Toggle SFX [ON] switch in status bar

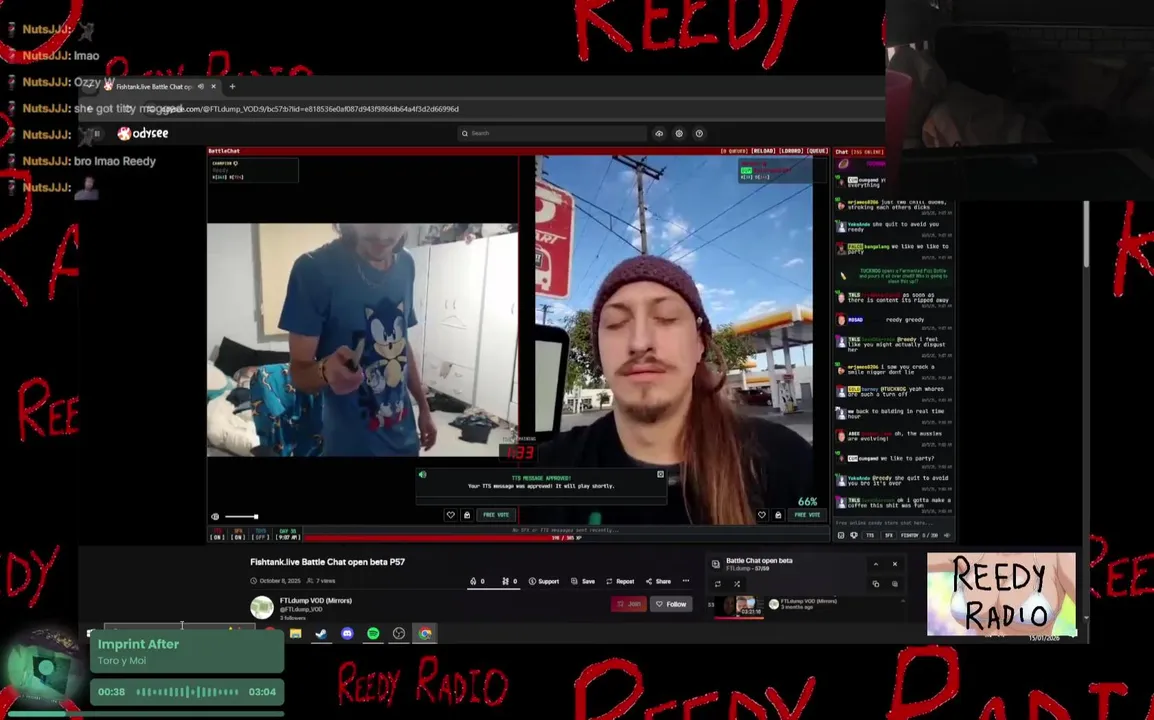238,534
